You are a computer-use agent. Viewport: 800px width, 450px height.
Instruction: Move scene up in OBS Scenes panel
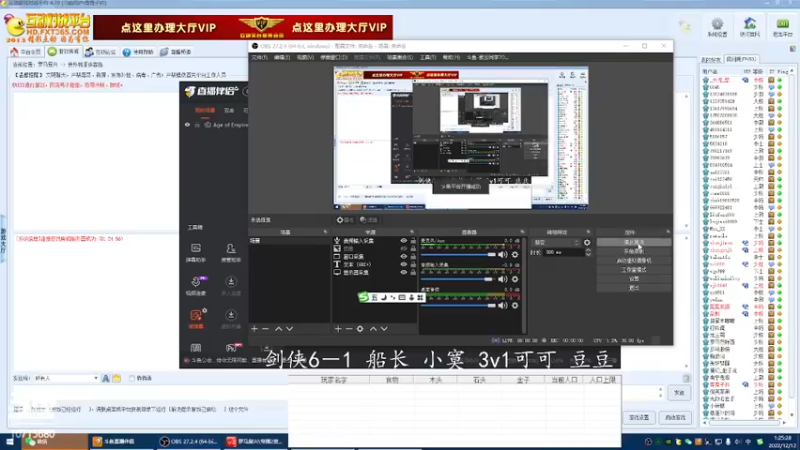[279, 329]
